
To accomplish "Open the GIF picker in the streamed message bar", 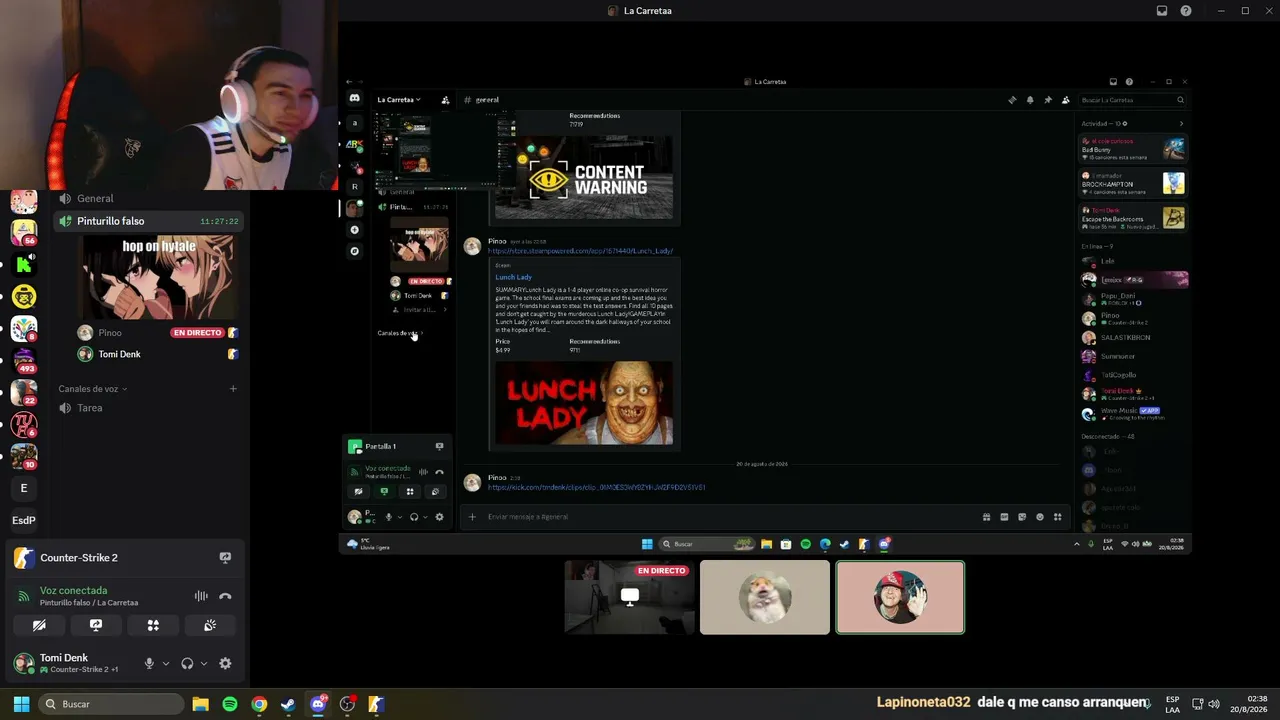I will coord(1004,517).
